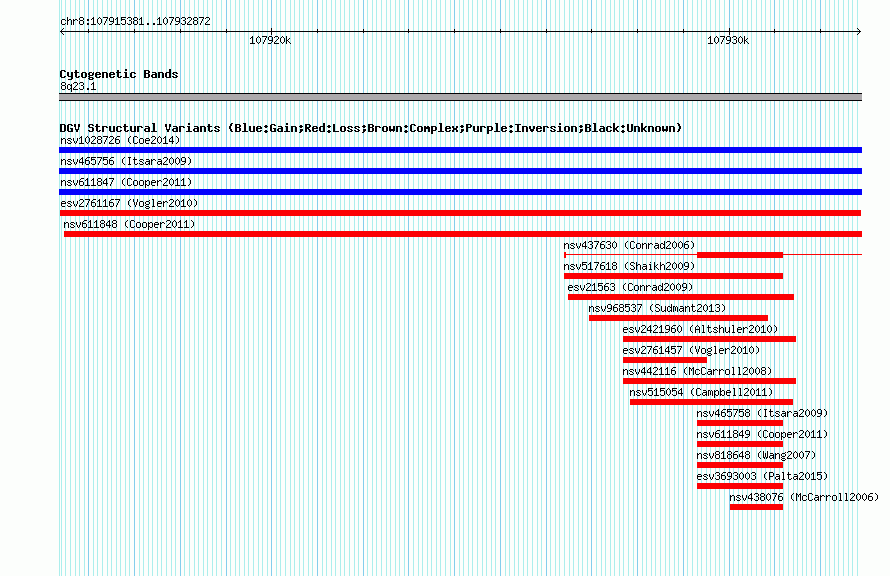Select the blue nsv1028726 gain bar
The height and width of the screenshot is (576, 890).
tap(460, 150)
